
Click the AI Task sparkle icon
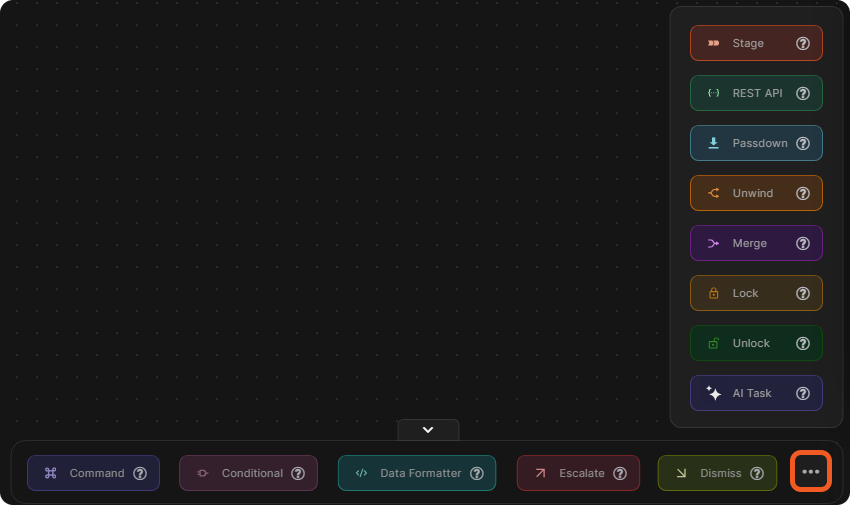713,393
